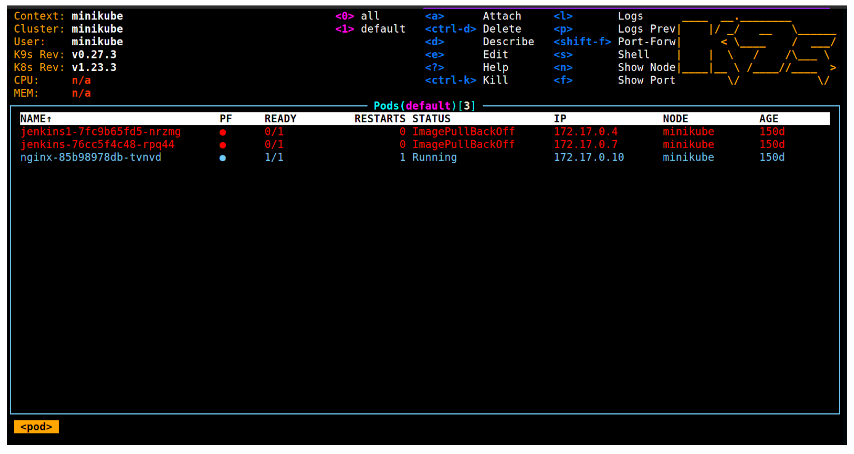Click IP address 172.17.0.7
The height and width of the screenshot is (454, 854).
click(586, 145)
